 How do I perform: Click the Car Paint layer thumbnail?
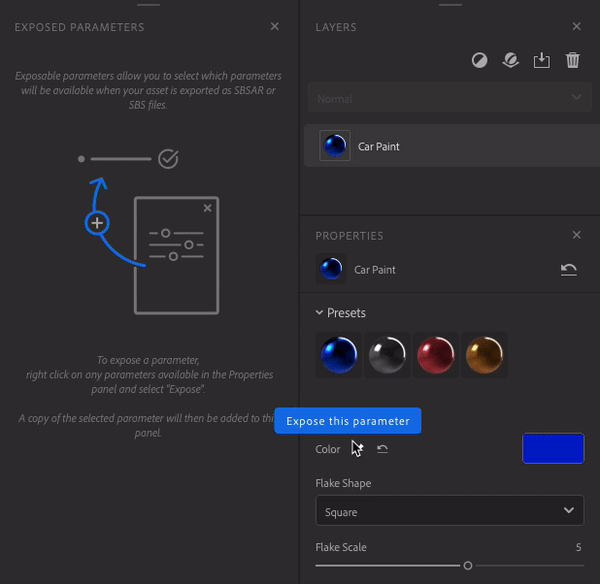pyautogui.click(x=335, y=145)
